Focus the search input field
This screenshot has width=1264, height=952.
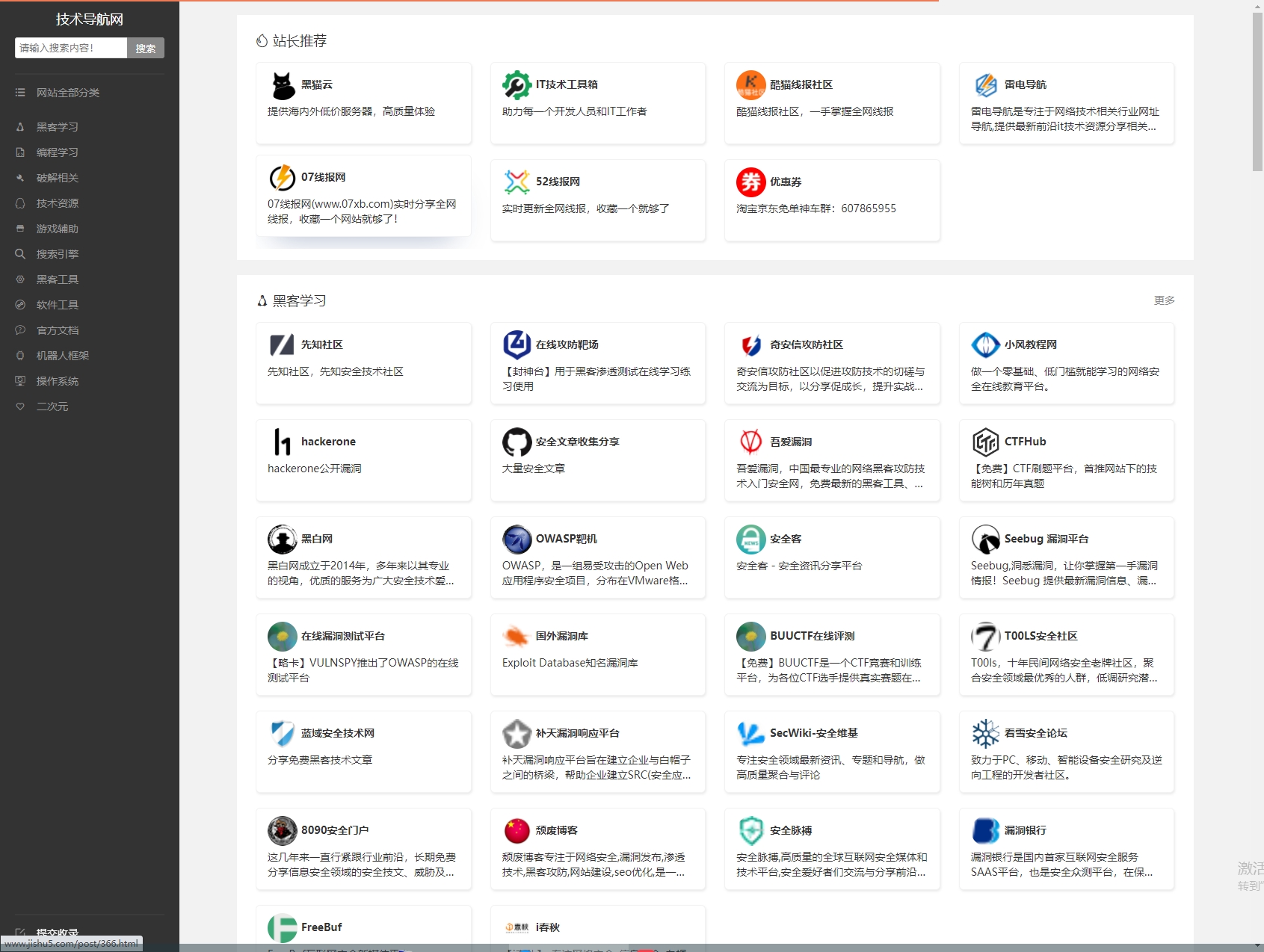pos(71,48)
